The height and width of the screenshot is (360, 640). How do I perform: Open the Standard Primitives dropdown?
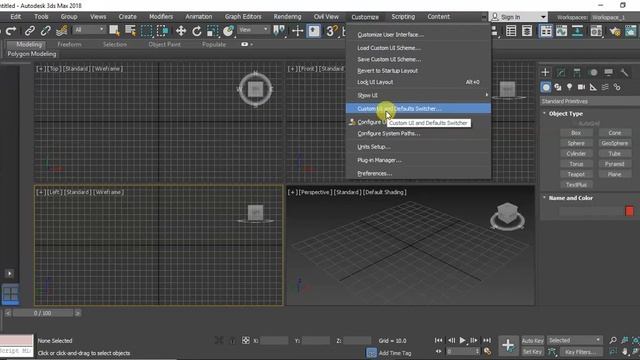590,101
